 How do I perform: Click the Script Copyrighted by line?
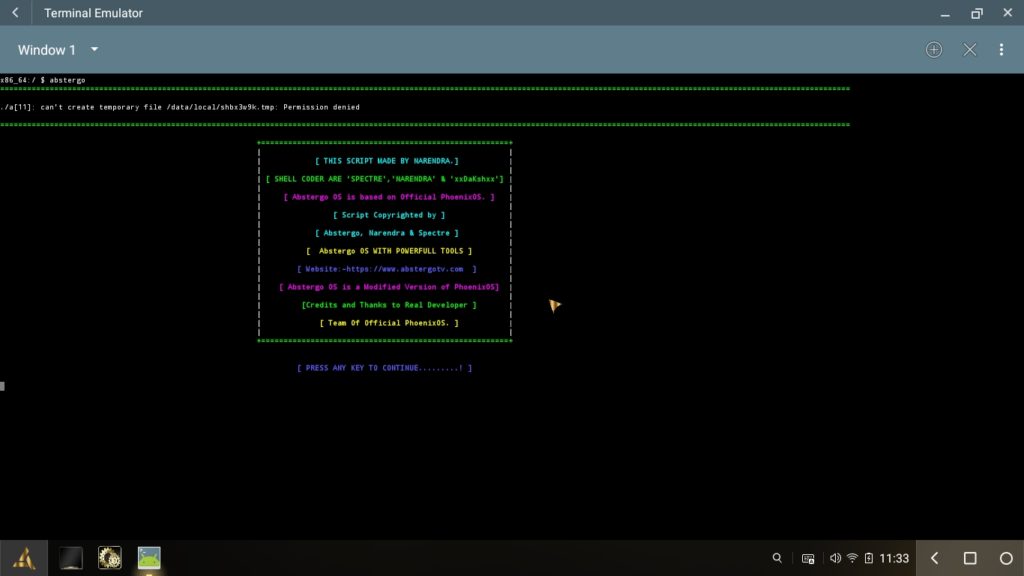coord(389,215)
